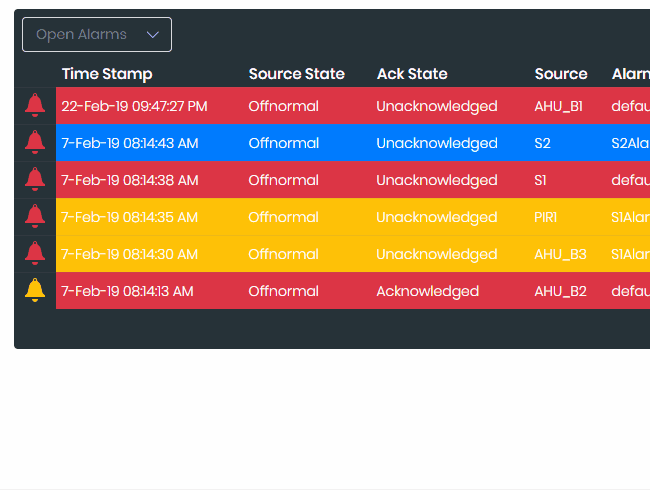Select the blue 7-Feb-19 08:14:43 AM row

click(129, 143)
